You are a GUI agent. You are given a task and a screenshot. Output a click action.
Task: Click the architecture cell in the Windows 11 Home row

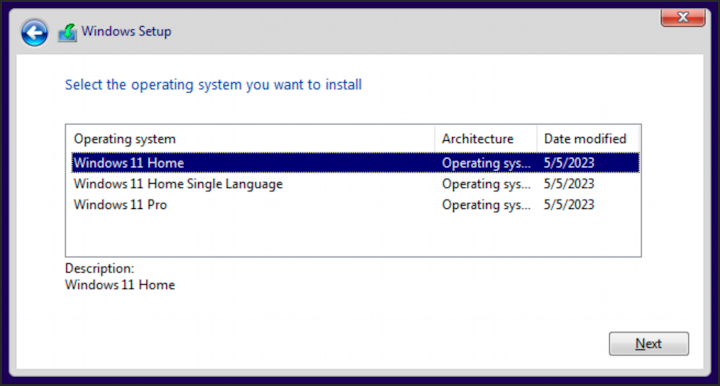486,163
